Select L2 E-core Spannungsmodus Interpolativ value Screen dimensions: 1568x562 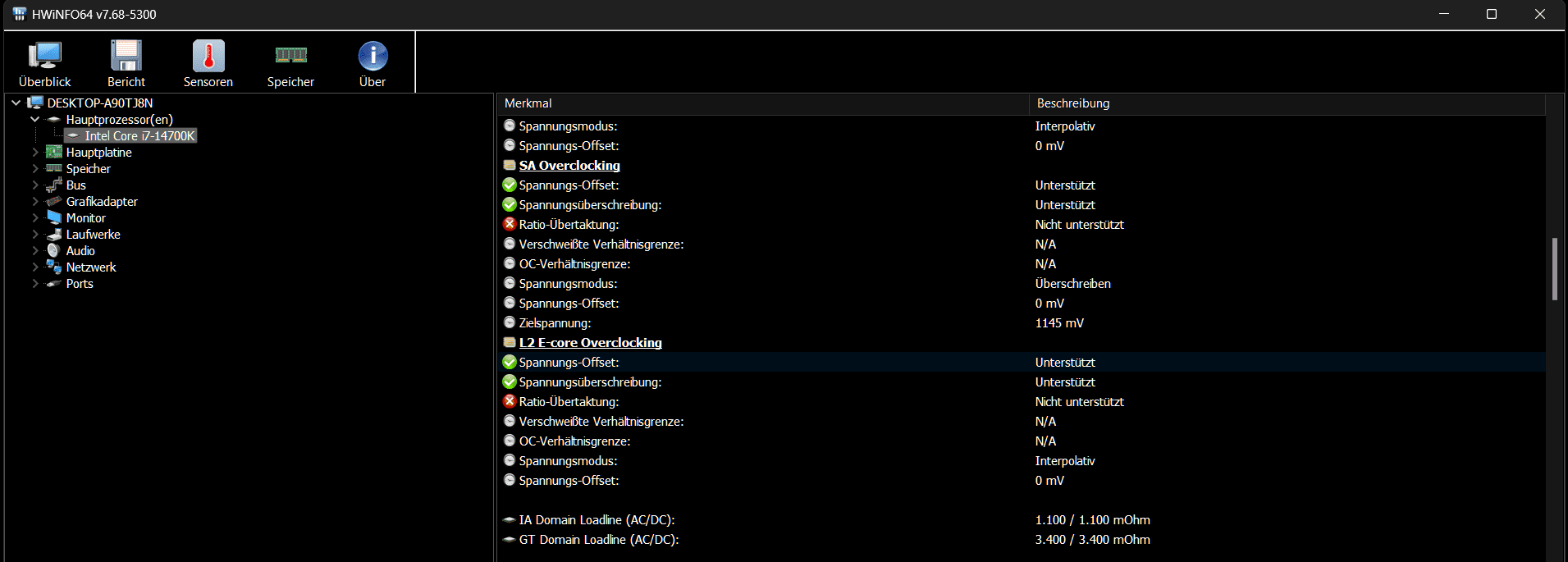(1065, 460)
